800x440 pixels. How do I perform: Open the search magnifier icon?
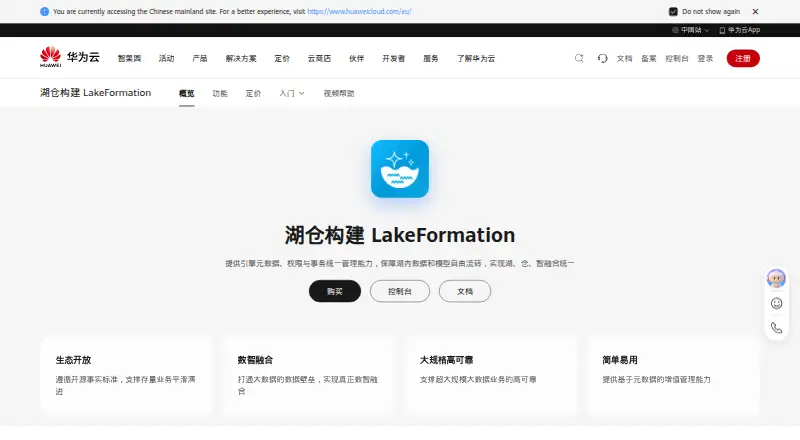tap(579, 58)
